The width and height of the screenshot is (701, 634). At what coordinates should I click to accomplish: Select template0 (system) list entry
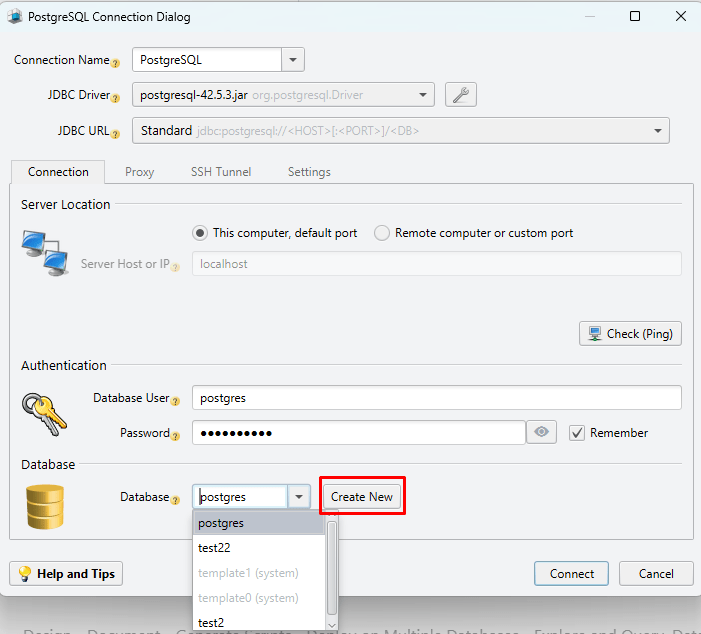[x=259, y=598]
